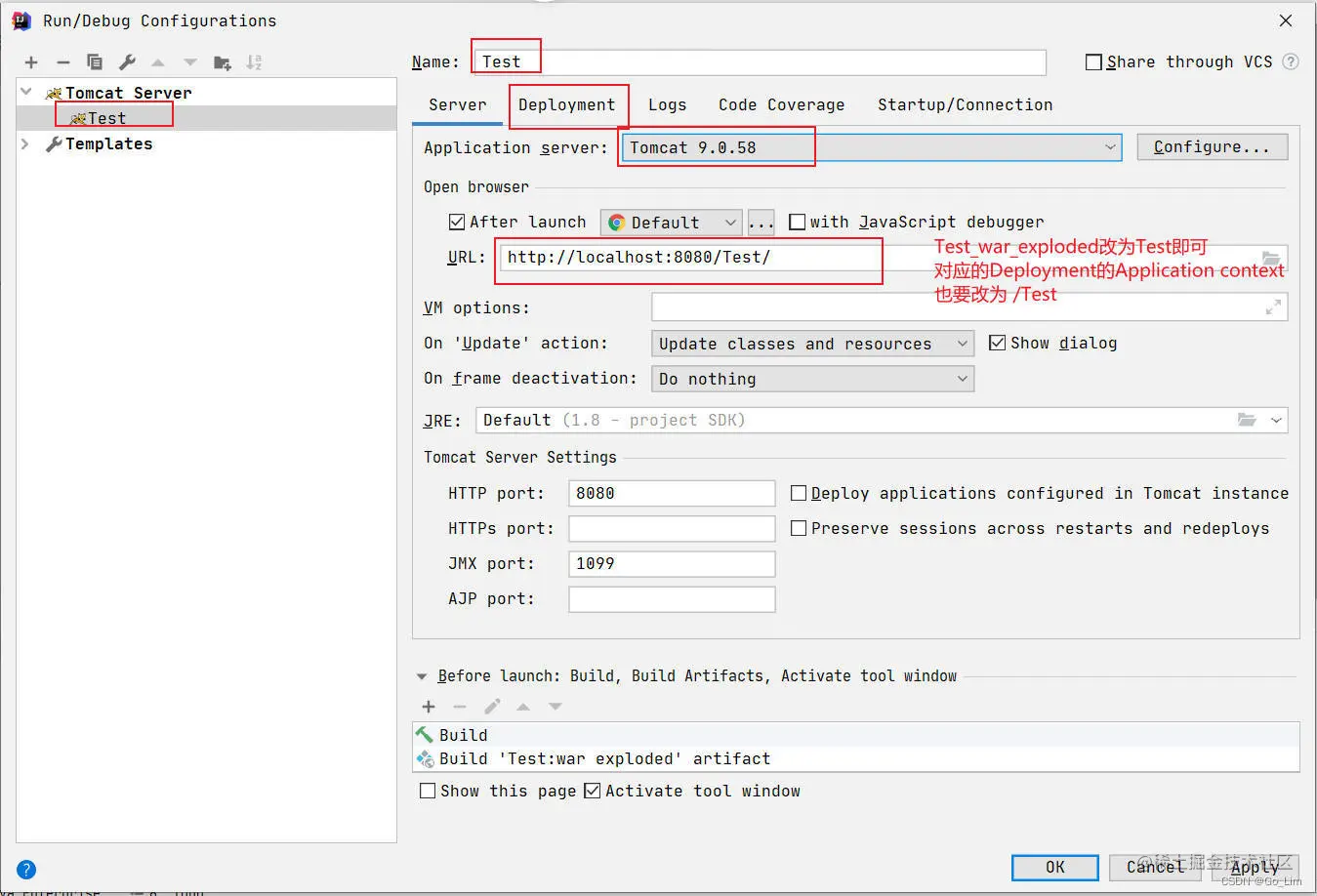Open help with question mark icon

[x=27, y=869]
